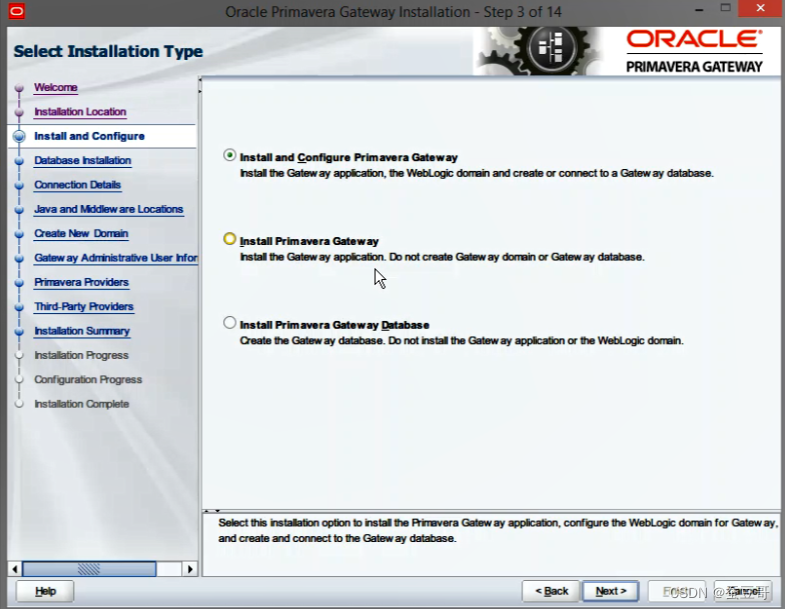Image resolution: width=785 pixels, height=609 pixels.
Task: Click the Third-Party Providers bullet icon
Action: tap(19, 307)
